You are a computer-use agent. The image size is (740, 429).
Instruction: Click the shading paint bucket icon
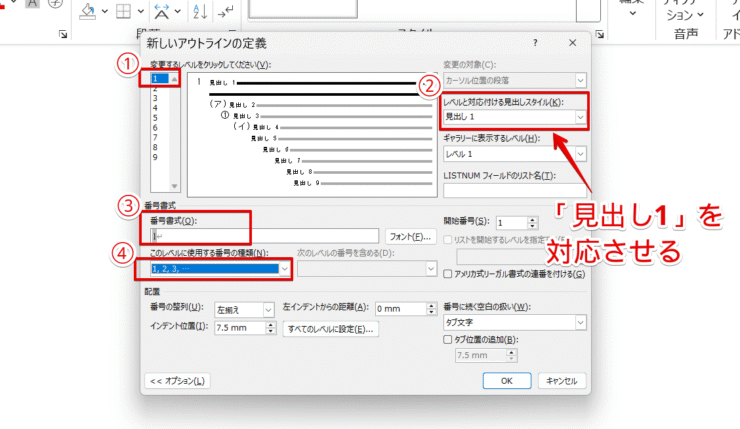click(88, 11)
